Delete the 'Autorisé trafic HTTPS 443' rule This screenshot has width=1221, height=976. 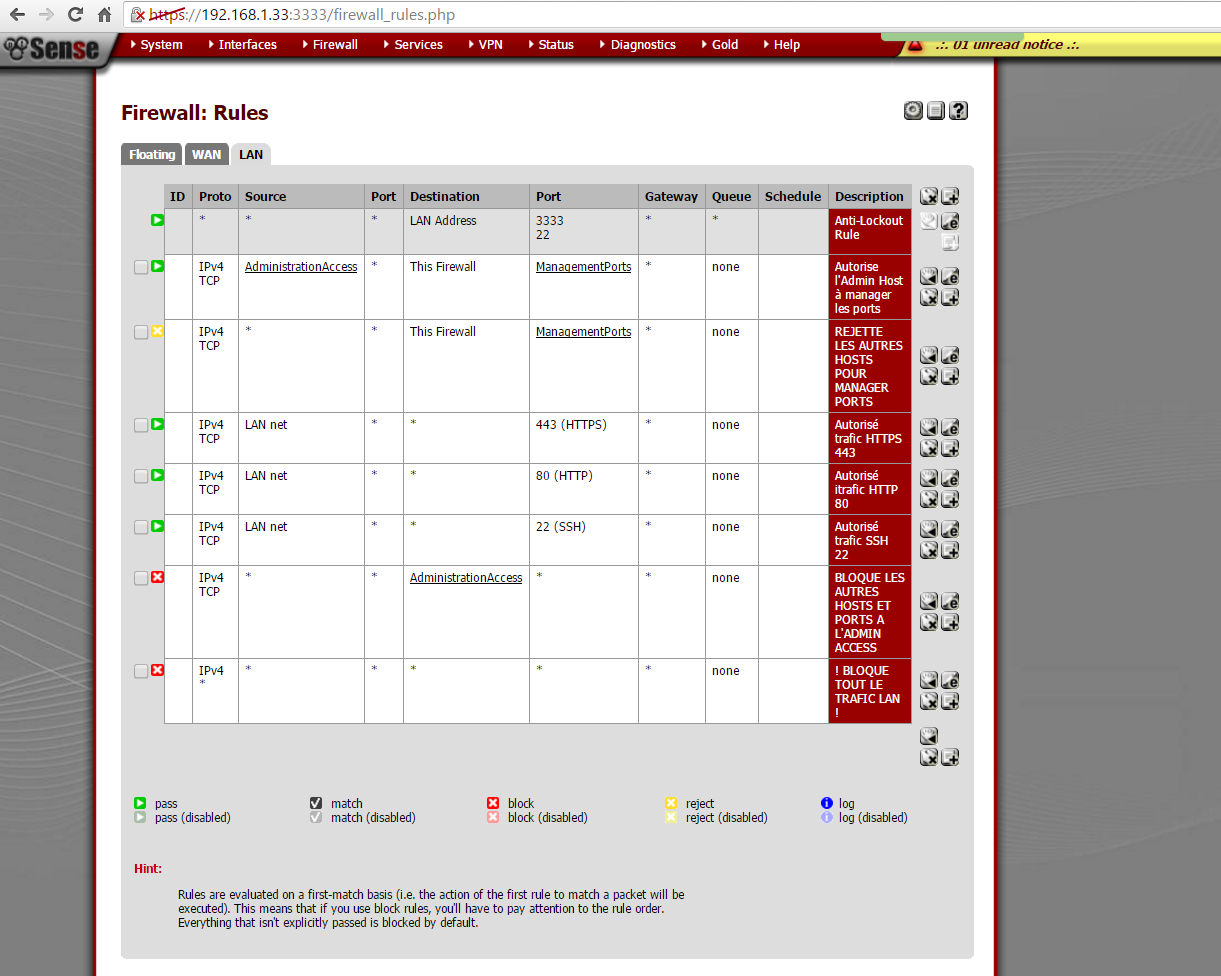[929, 448]
